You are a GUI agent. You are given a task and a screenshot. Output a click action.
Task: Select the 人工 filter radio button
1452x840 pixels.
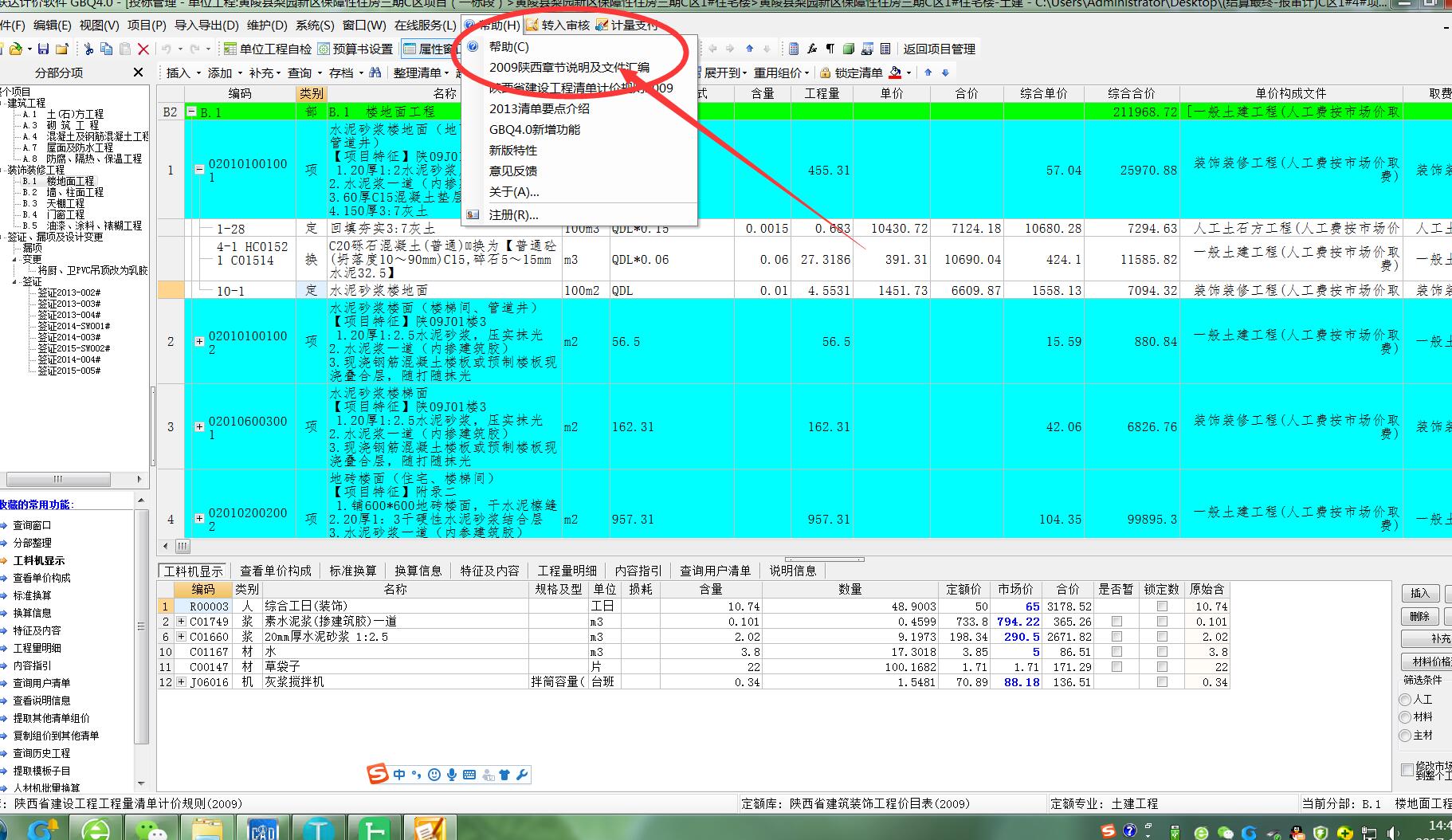click(x=1405, y=700)
